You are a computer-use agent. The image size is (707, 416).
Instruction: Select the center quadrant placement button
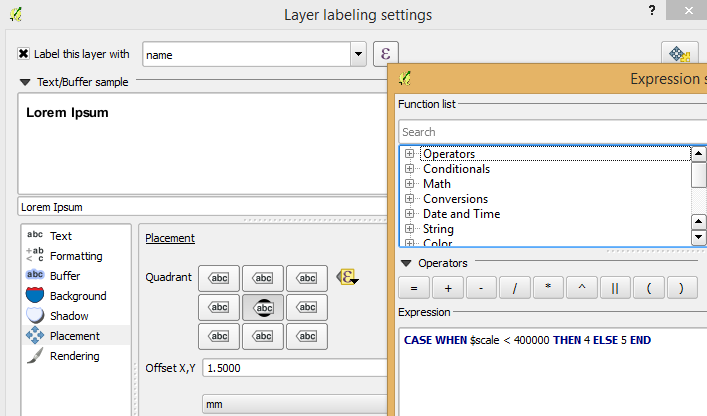tap(263, 308)
